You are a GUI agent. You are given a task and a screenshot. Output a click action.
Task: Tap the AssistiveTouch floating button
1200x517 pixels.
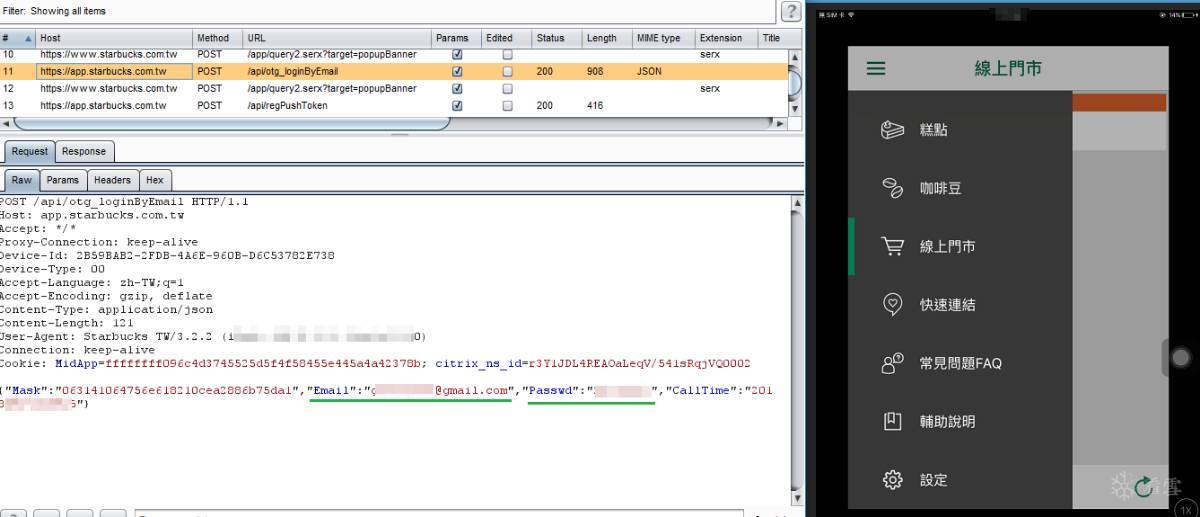click(x=1181, y=357)
